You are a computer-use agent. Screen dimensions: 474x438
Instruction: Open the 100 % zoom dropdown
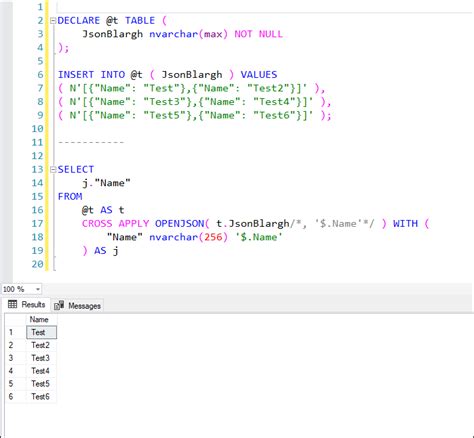[38, 289]
